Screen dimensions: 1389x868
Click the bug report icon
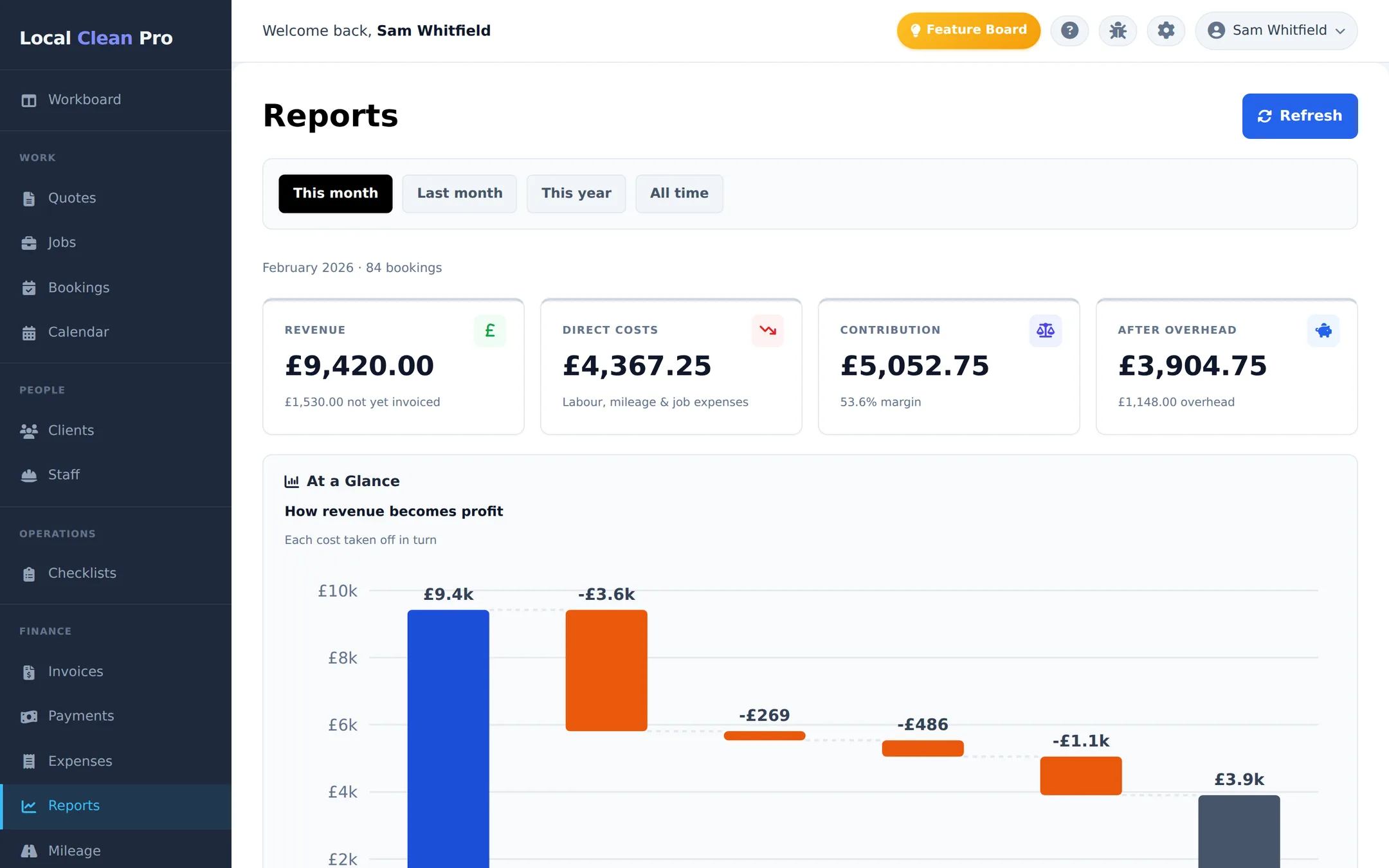1118,30
